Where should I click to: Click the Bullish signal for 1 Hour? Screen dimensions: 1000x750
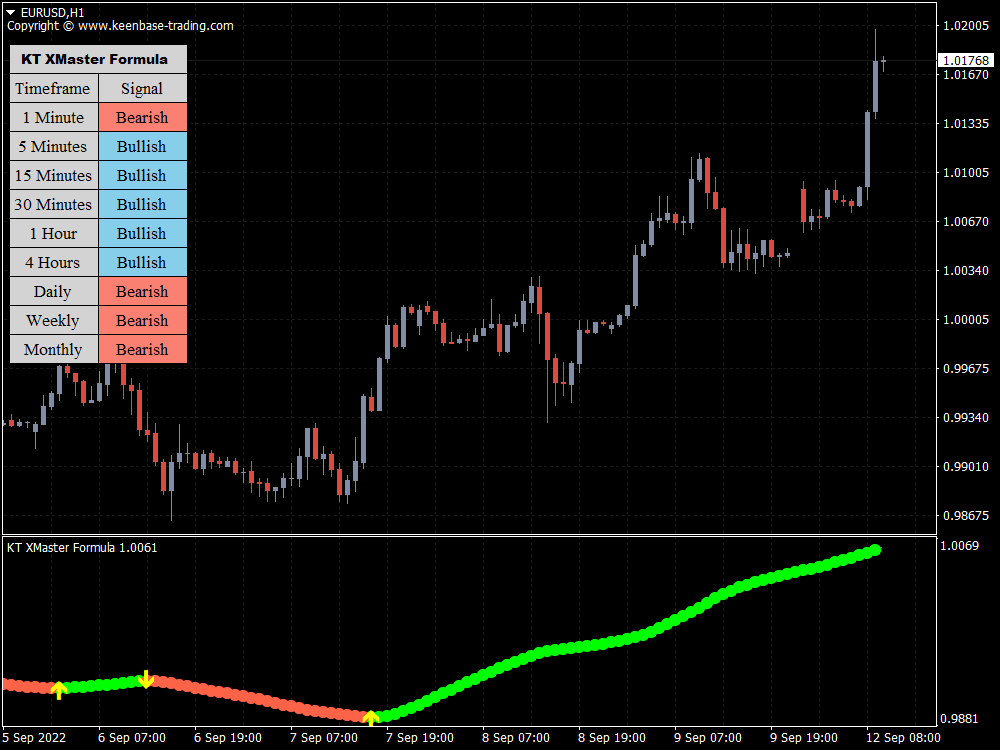pyautogui.click(x=143, y=233)
